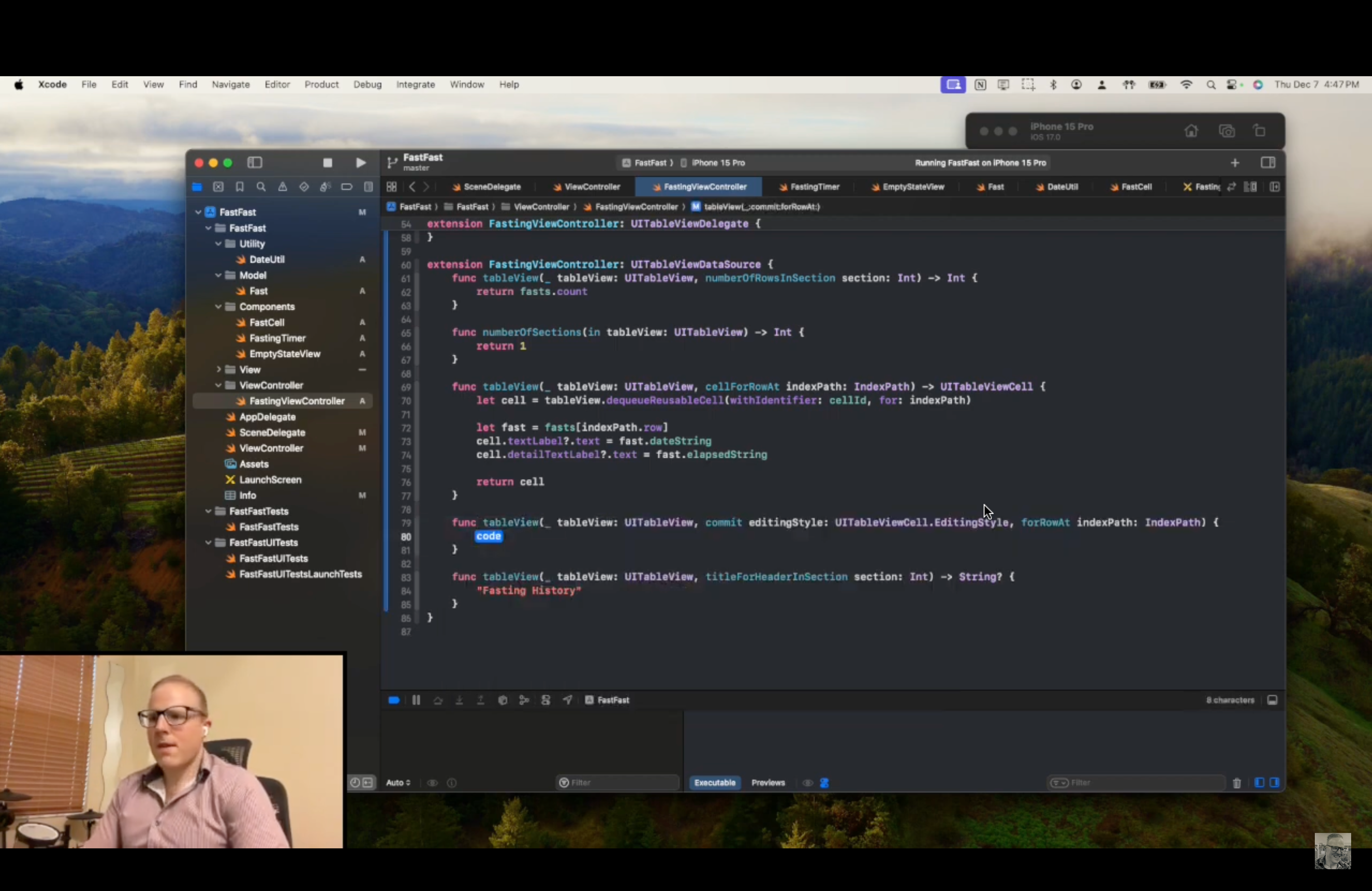
Task: Open the Editor menu
Action: [277, 85]
